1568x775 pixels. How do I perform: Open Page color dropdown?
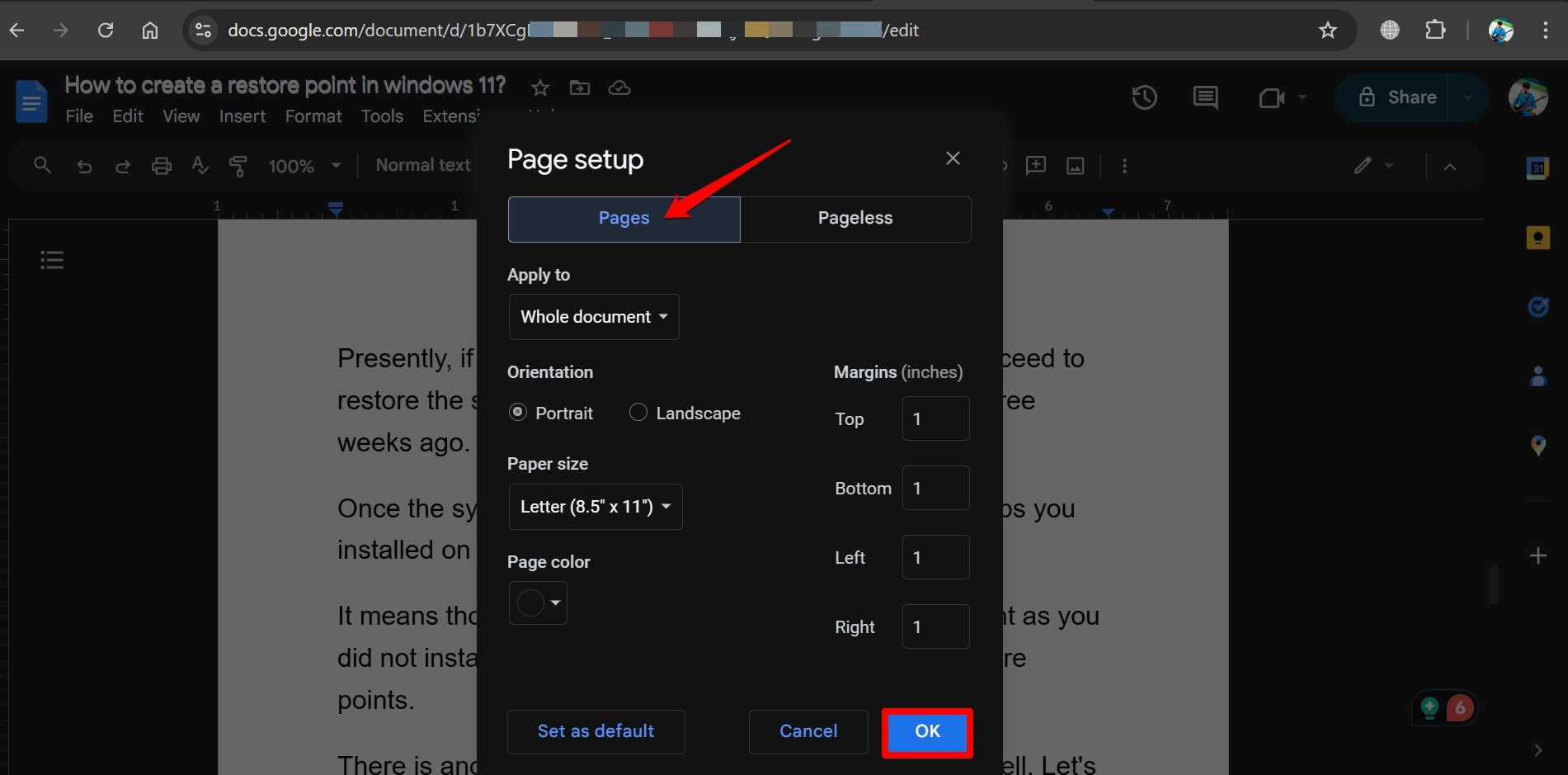(538, 603)
